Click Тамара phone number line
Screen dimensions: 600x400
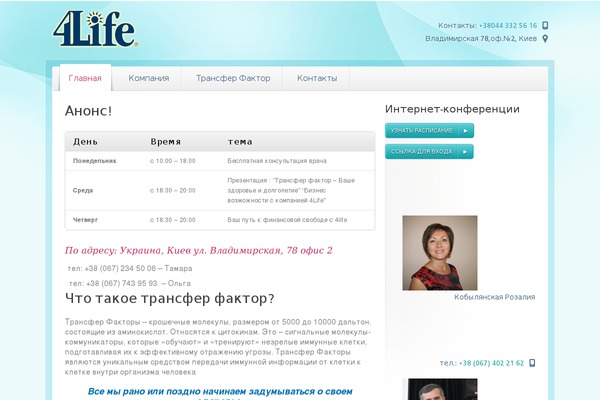(130, 268)
